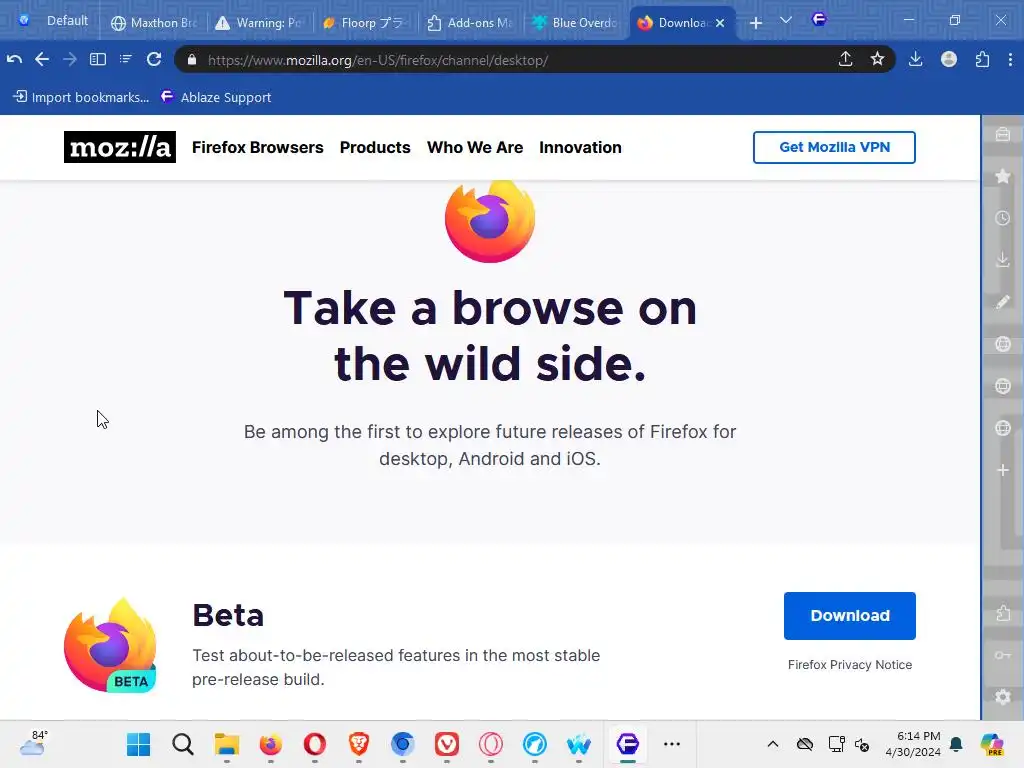Switch to the Add-ons Manager tab

point(471,23)
